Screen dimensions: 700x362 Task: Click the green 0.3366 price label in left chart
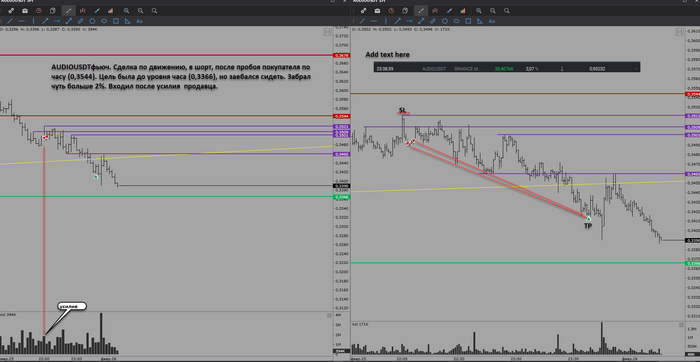coord(341,197)
